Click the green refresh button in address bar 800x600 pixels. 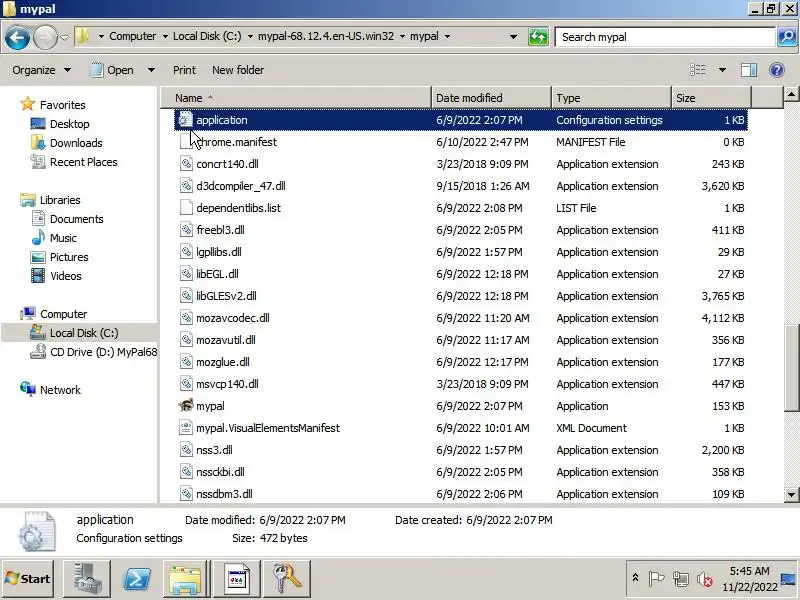(538, 37)
